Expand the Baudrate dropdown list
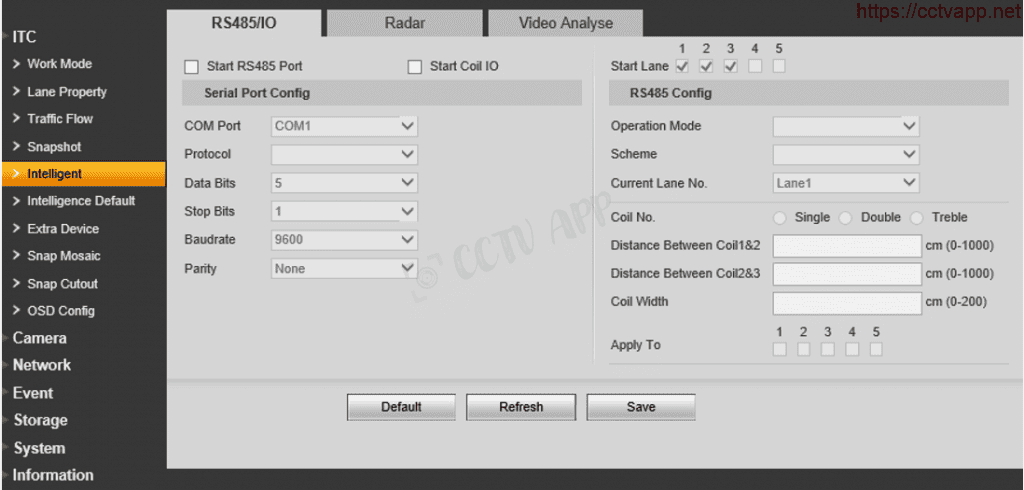Viewport: 1024px width, 490px height. point(344,240)
